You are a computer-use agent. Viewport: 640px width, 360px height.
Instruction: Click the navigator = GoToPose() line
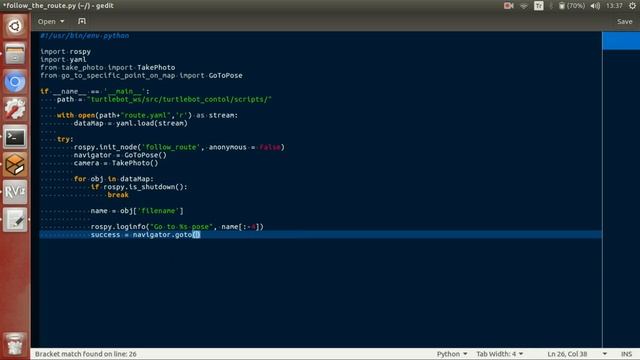pos(120,155)
